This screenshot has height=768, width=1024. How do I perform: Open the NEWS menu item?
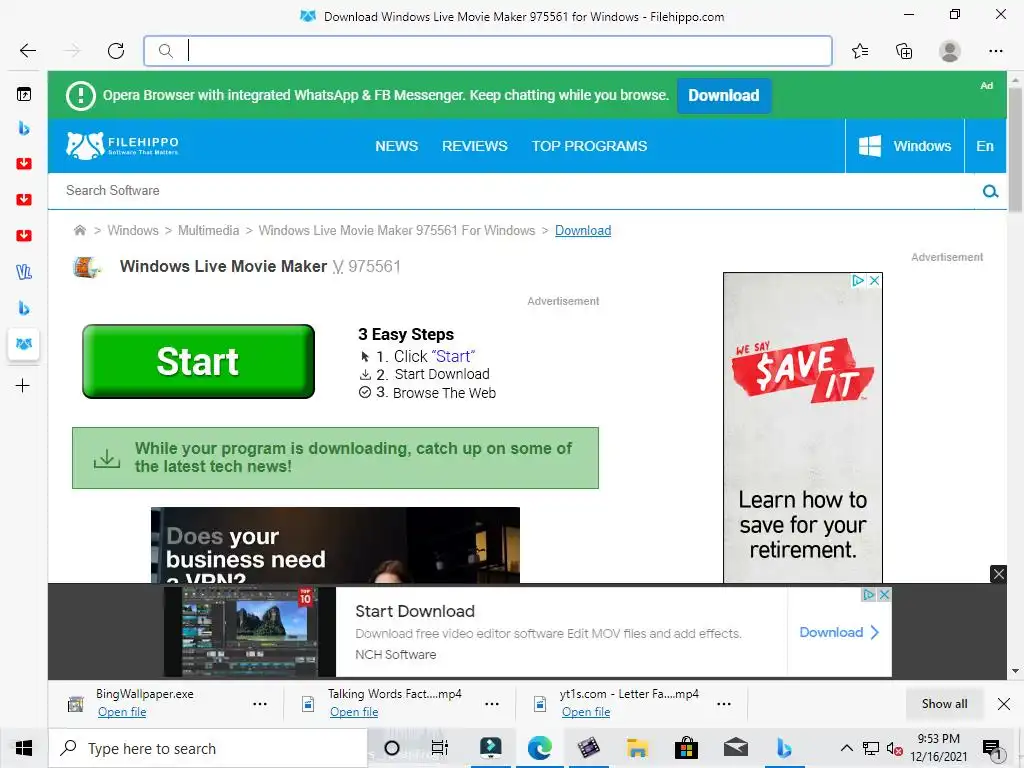pos(396,146)
